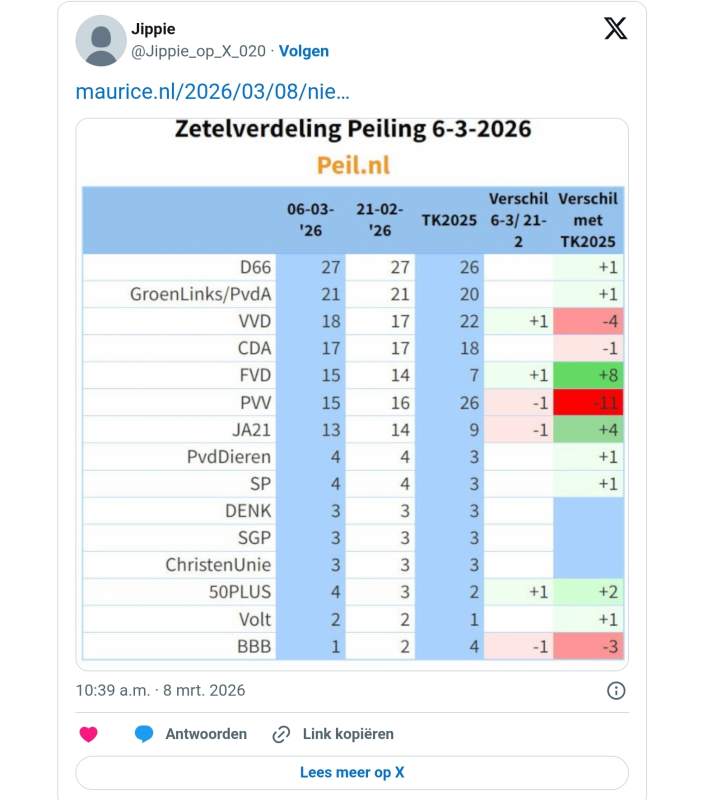Click the Jippie profile avatar

[x=101, y=41]
